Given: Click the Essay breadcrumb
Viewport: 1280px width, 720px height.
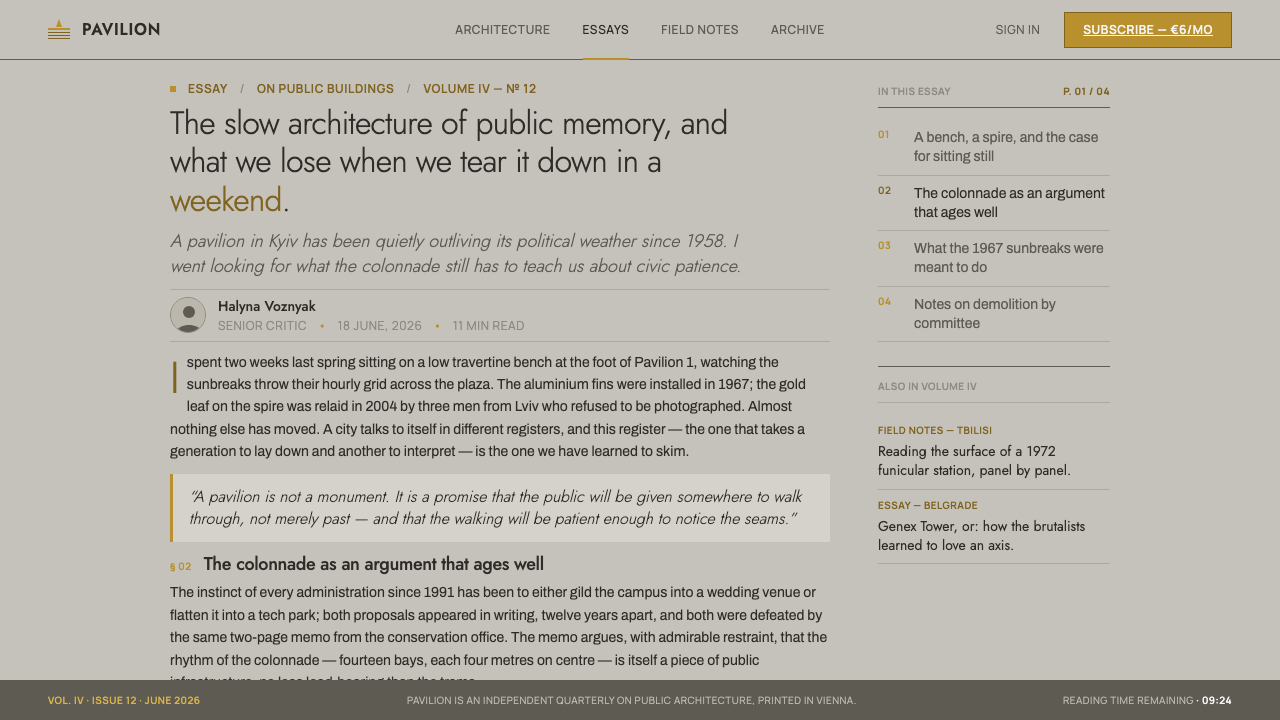Looking at the screenshot, I should [208, 89].
